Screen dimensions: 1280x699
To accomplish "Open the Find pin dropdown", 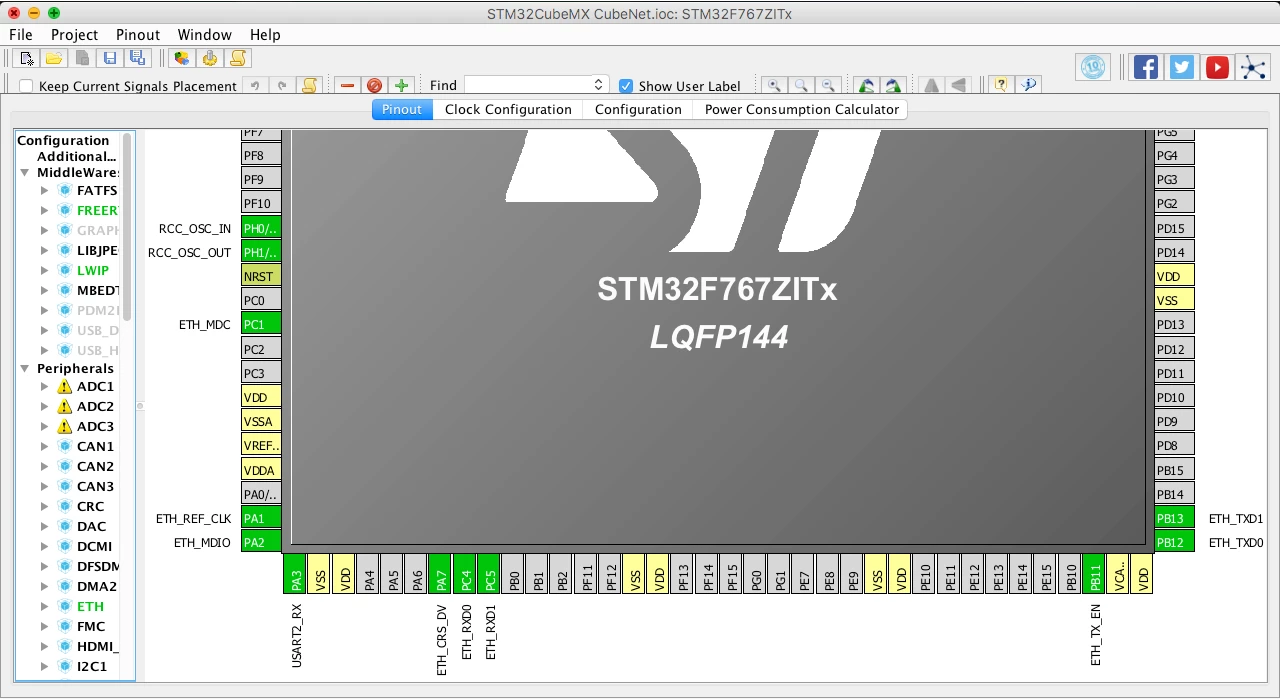I will click(599, 85).
